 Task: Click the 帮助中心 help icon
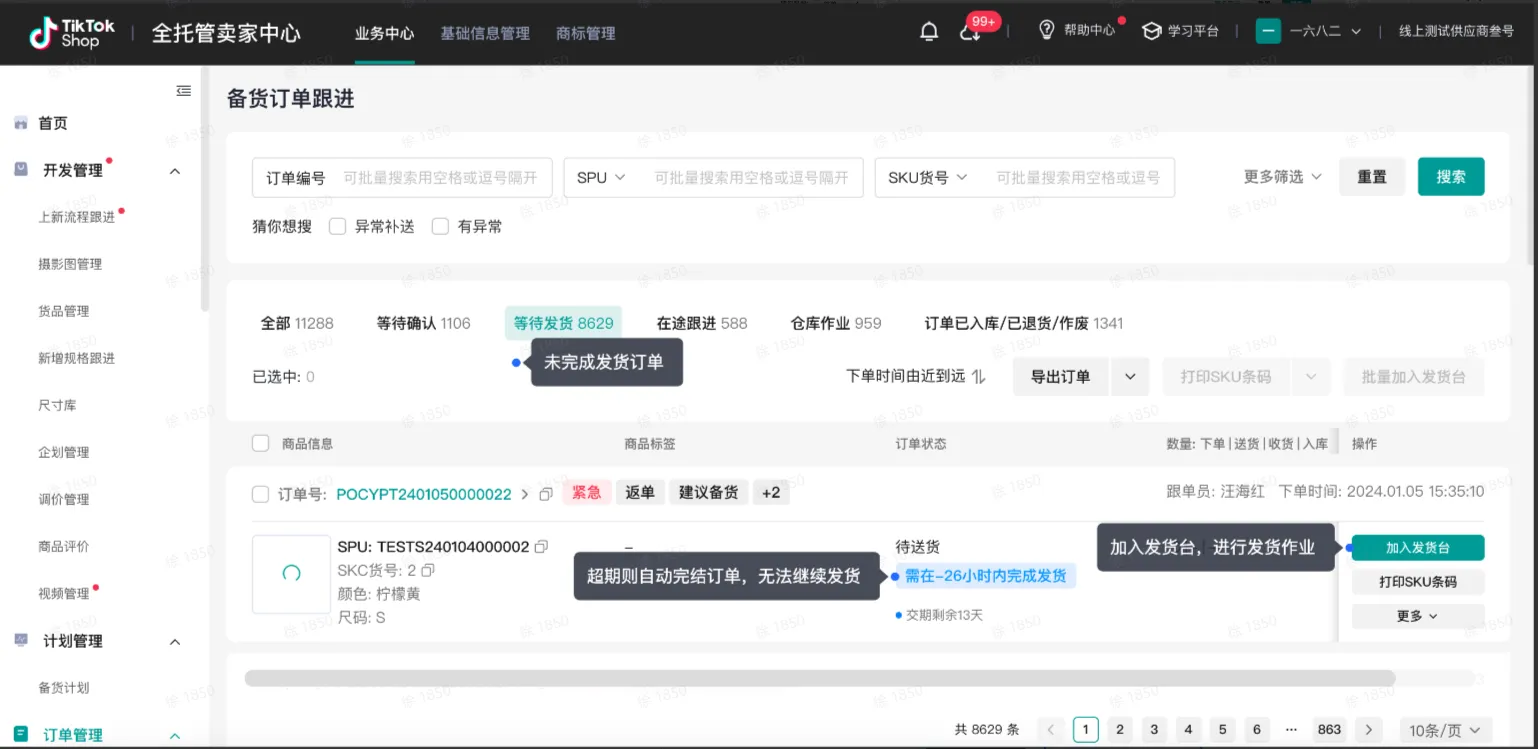pyautogui.click(x=1047, y=30)
